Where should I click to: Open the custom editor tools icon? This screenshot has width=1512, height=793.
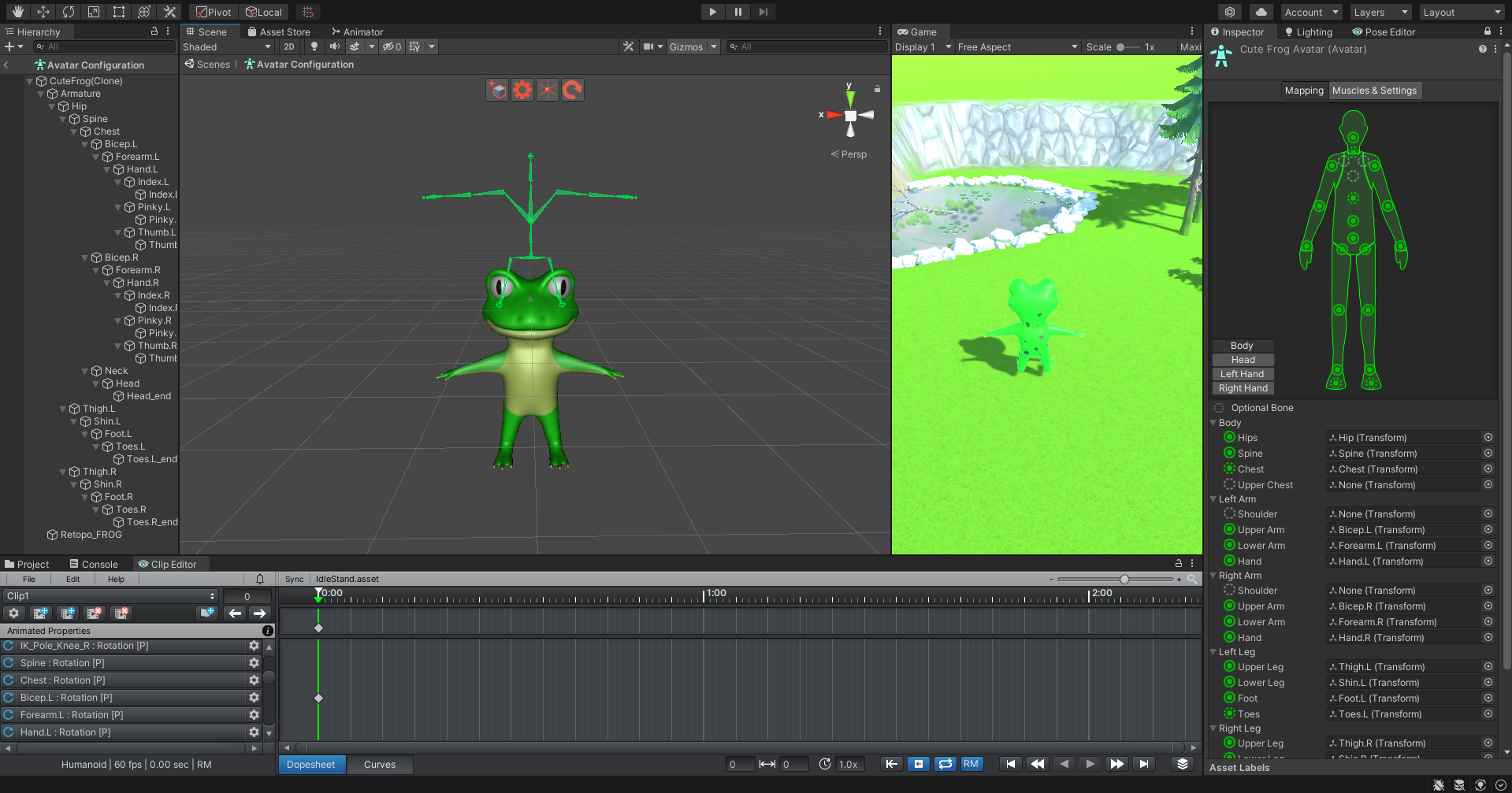169,12
